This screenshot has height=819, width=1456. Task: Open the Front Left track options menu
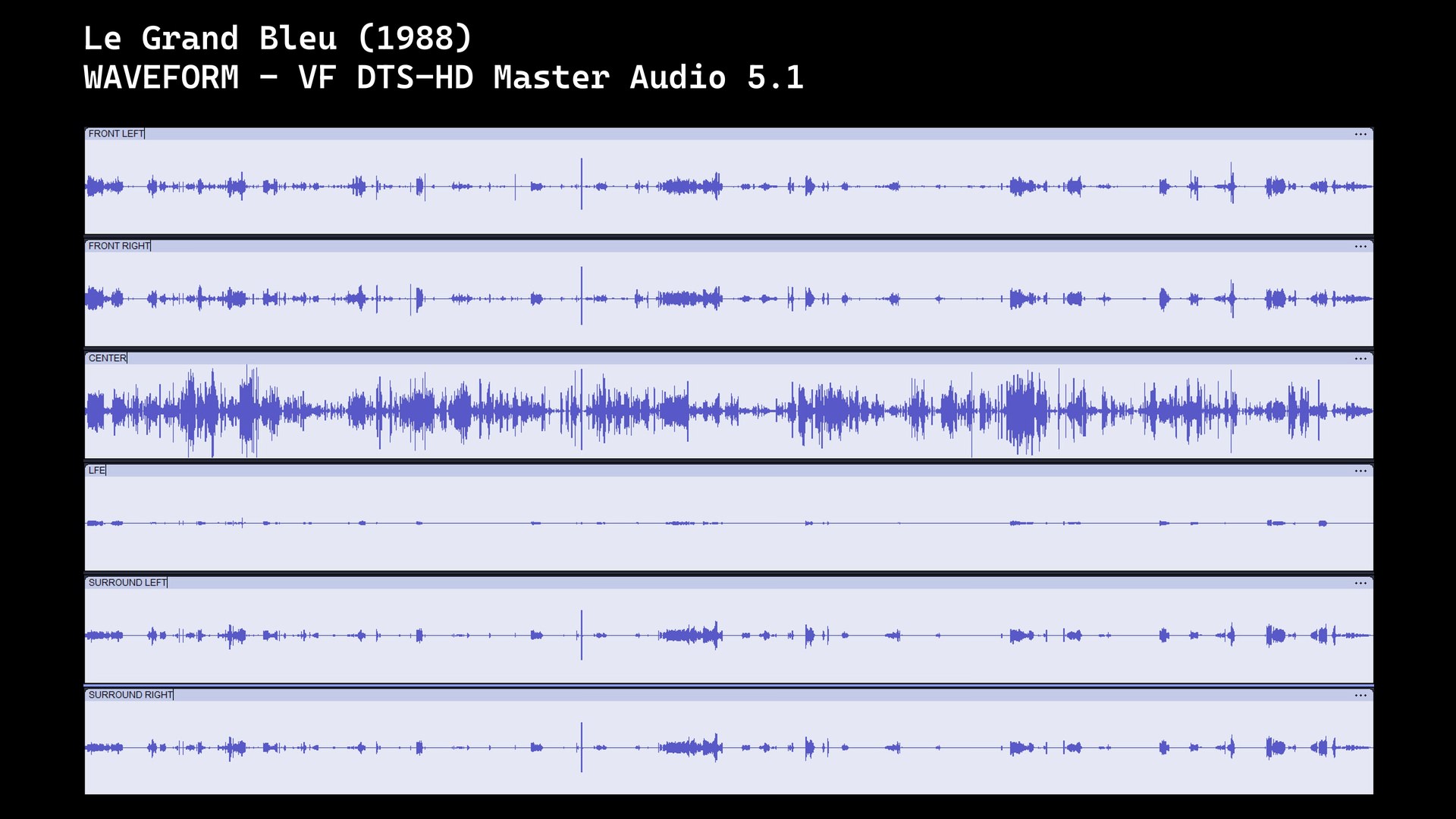[x=1360, y=134]
